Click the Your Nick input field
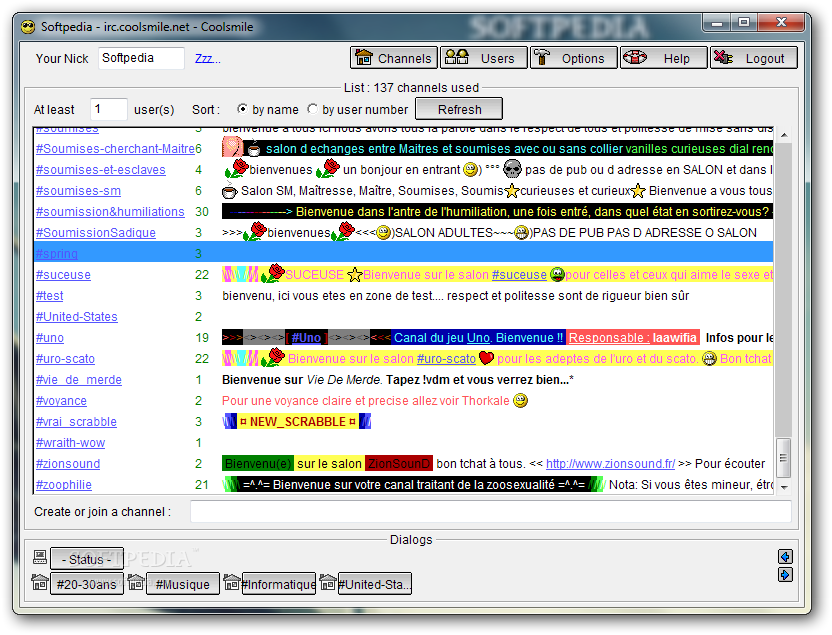This screenshot has height=635, width=832. [x=141, y=58]
